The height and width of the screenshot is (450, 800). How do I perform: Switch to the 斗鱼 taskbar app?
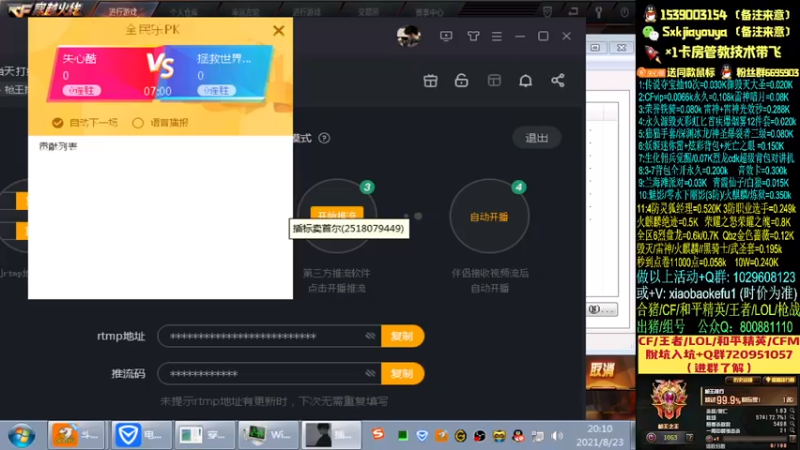[x=76, y=435]
